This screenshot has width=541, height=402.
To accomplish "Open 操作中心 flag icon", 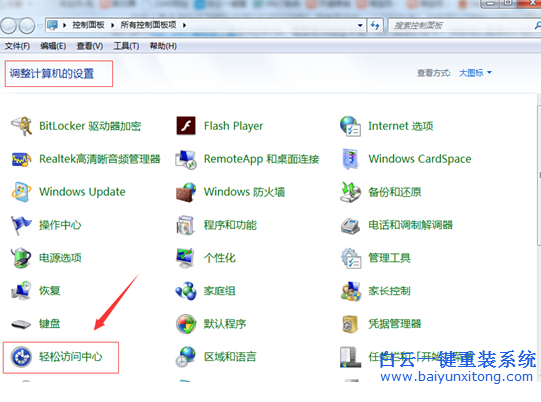I will pyautogui.click(x=21, y=225).
